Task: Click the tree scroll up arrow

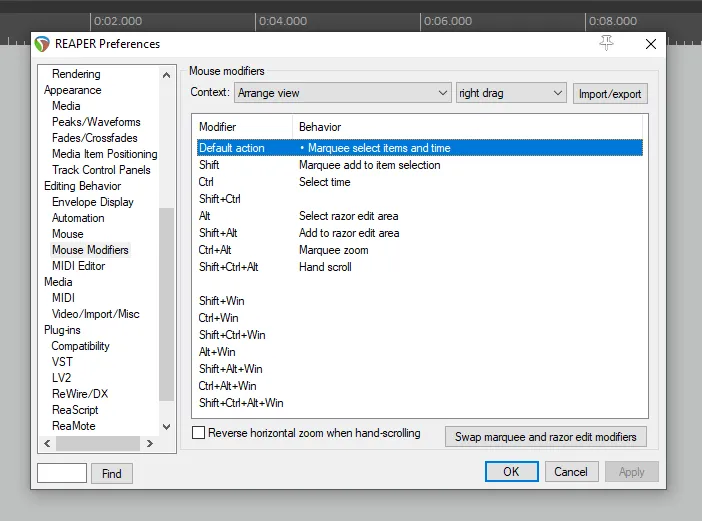Action: tap(166, 75)
